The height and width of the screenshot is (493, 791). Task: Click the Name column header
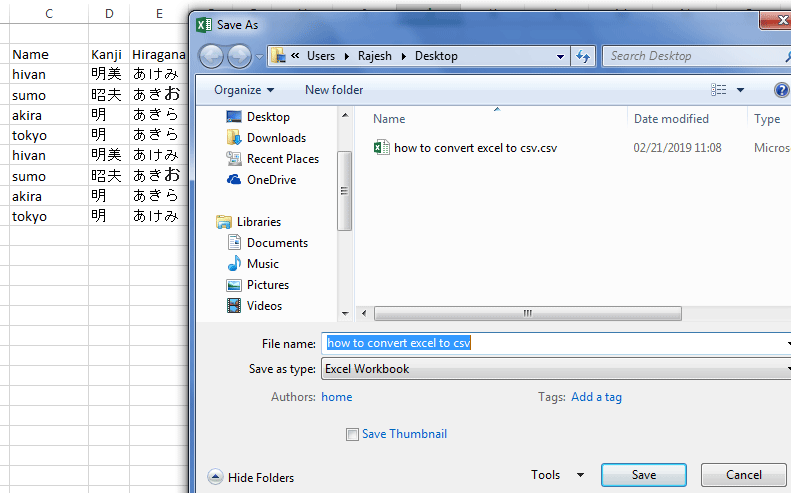(390, 119)
